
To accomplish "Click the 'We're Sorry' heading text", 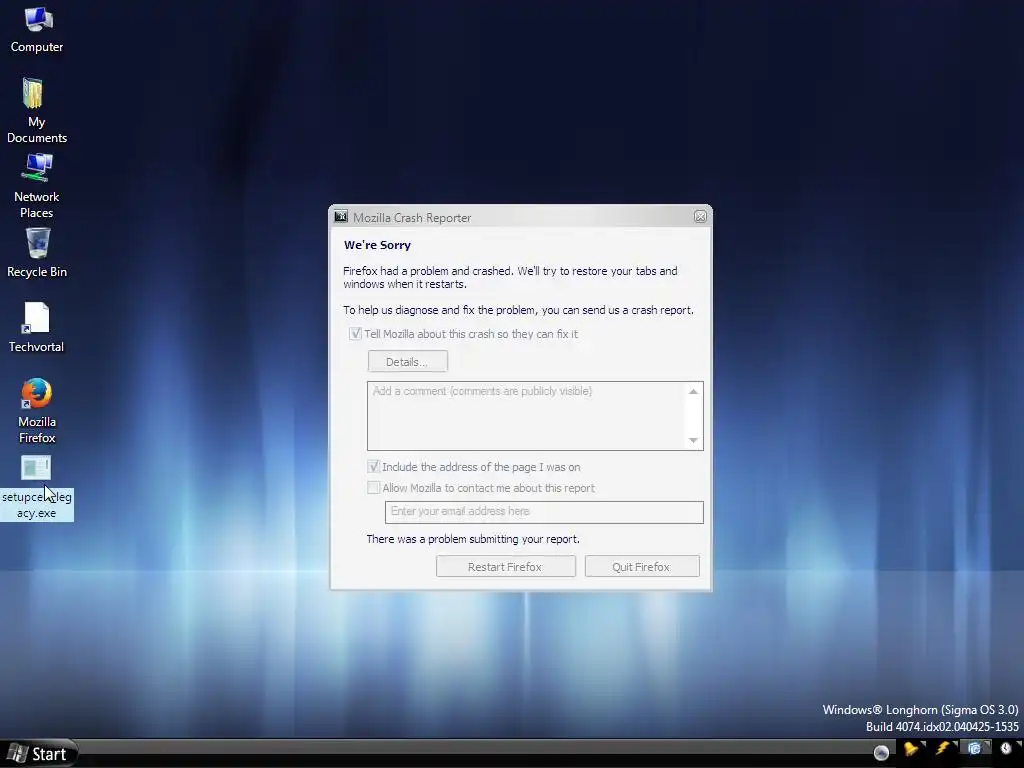I will coord(377,245).
